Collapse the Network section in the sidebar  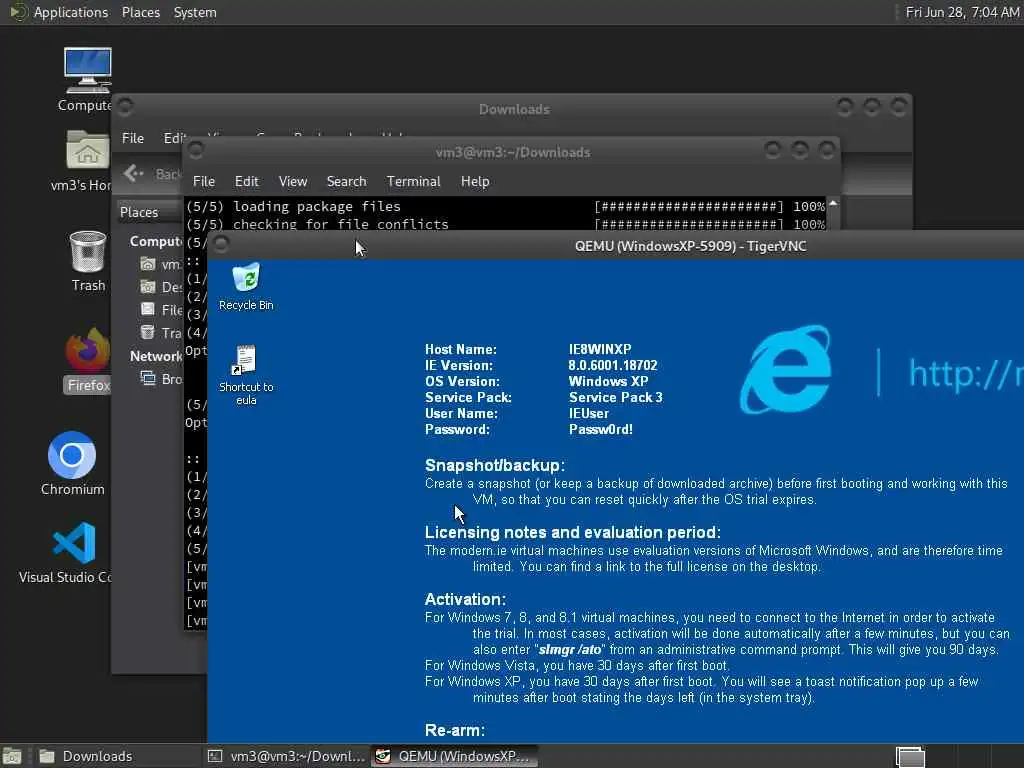pos(156,356)
